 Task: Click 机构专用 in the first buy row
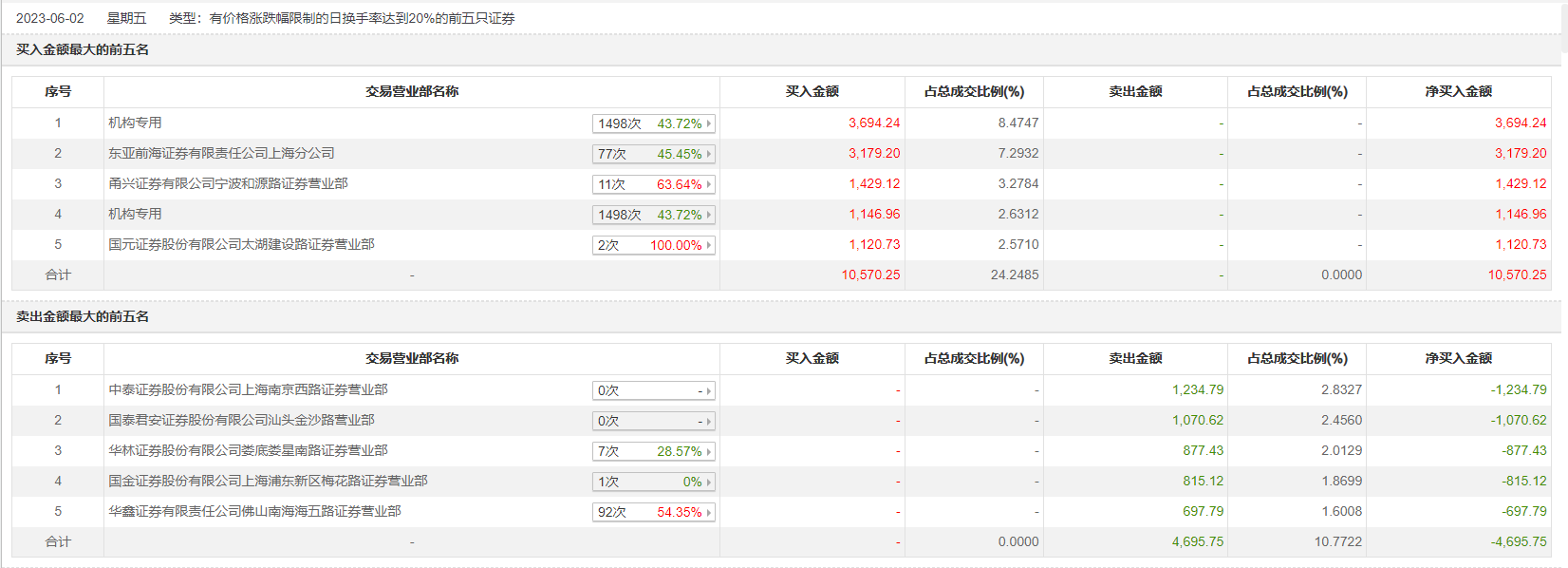click(135, 123)
